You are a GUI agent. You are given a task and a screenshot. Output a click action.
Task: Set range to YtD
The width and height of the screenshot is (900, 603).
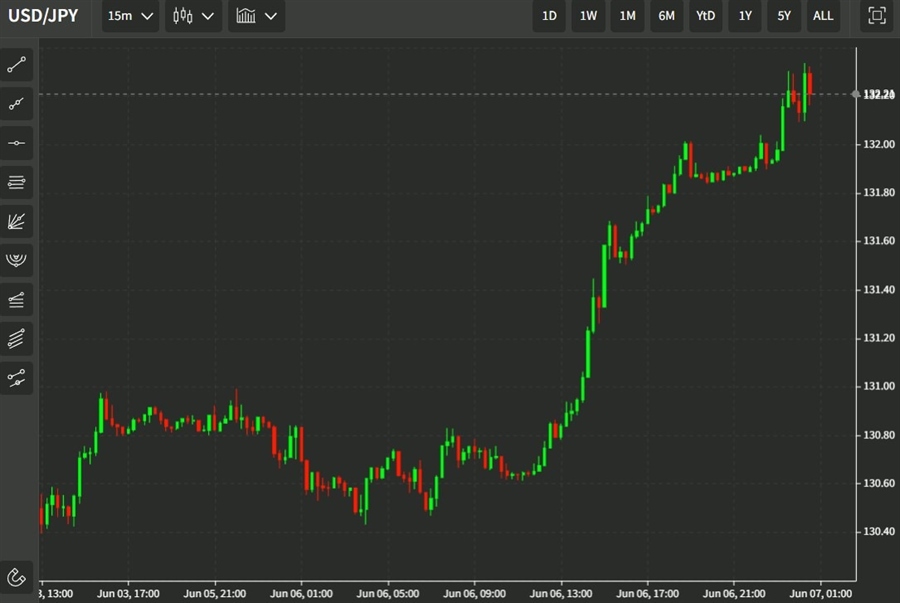pyautogui.click(x=705, y=15)
